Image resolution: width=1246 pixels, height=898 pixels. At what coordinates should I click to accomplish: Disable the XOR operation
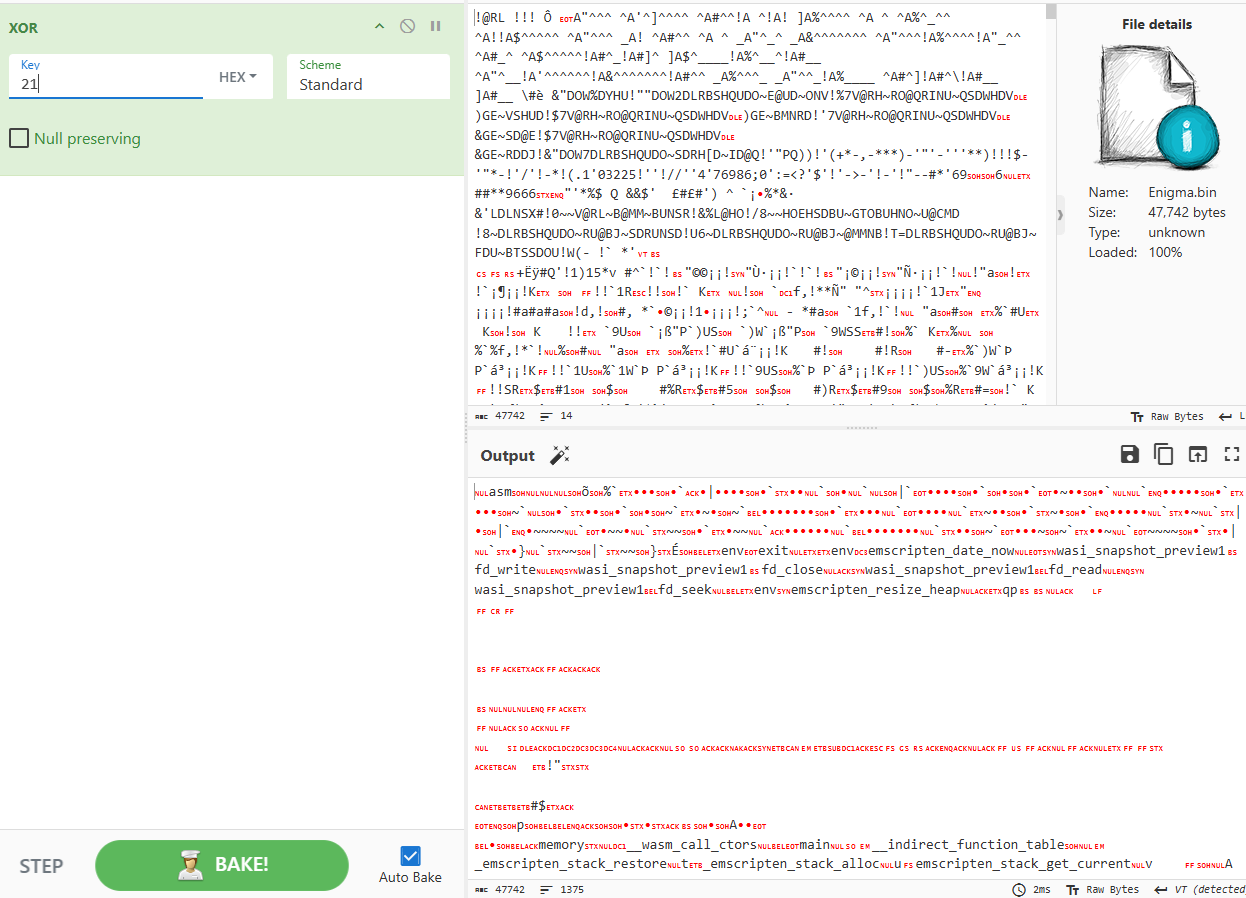pyautogui.click(x=407, y=27)
